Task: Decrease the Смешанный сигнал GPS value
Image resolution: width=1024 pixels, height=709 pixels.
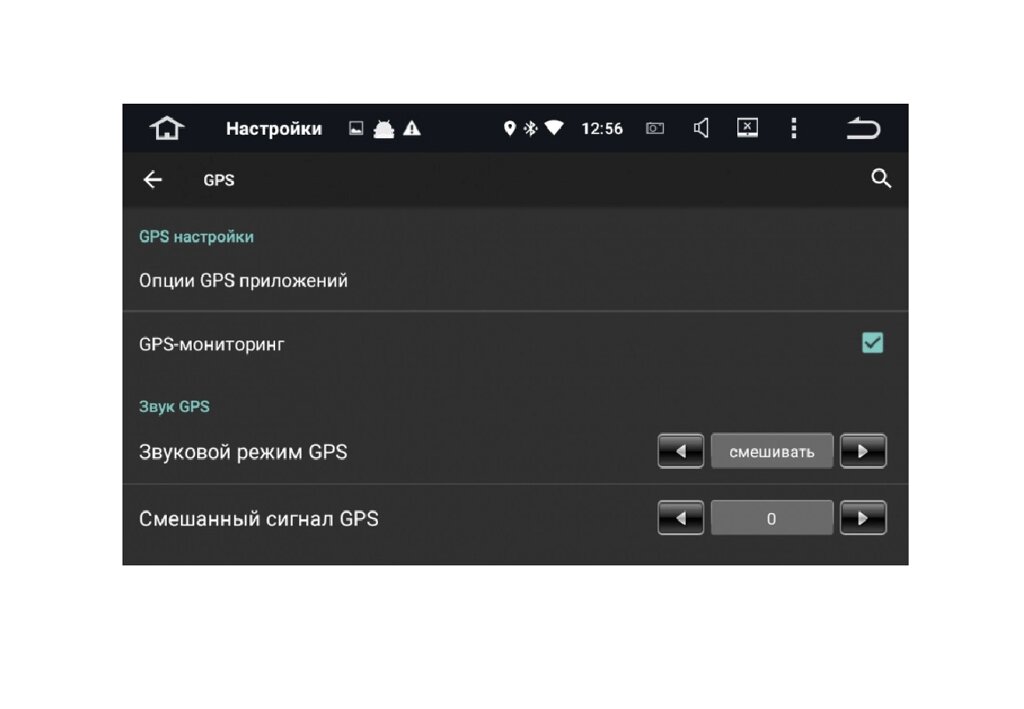Action: (x=680, y=518)
